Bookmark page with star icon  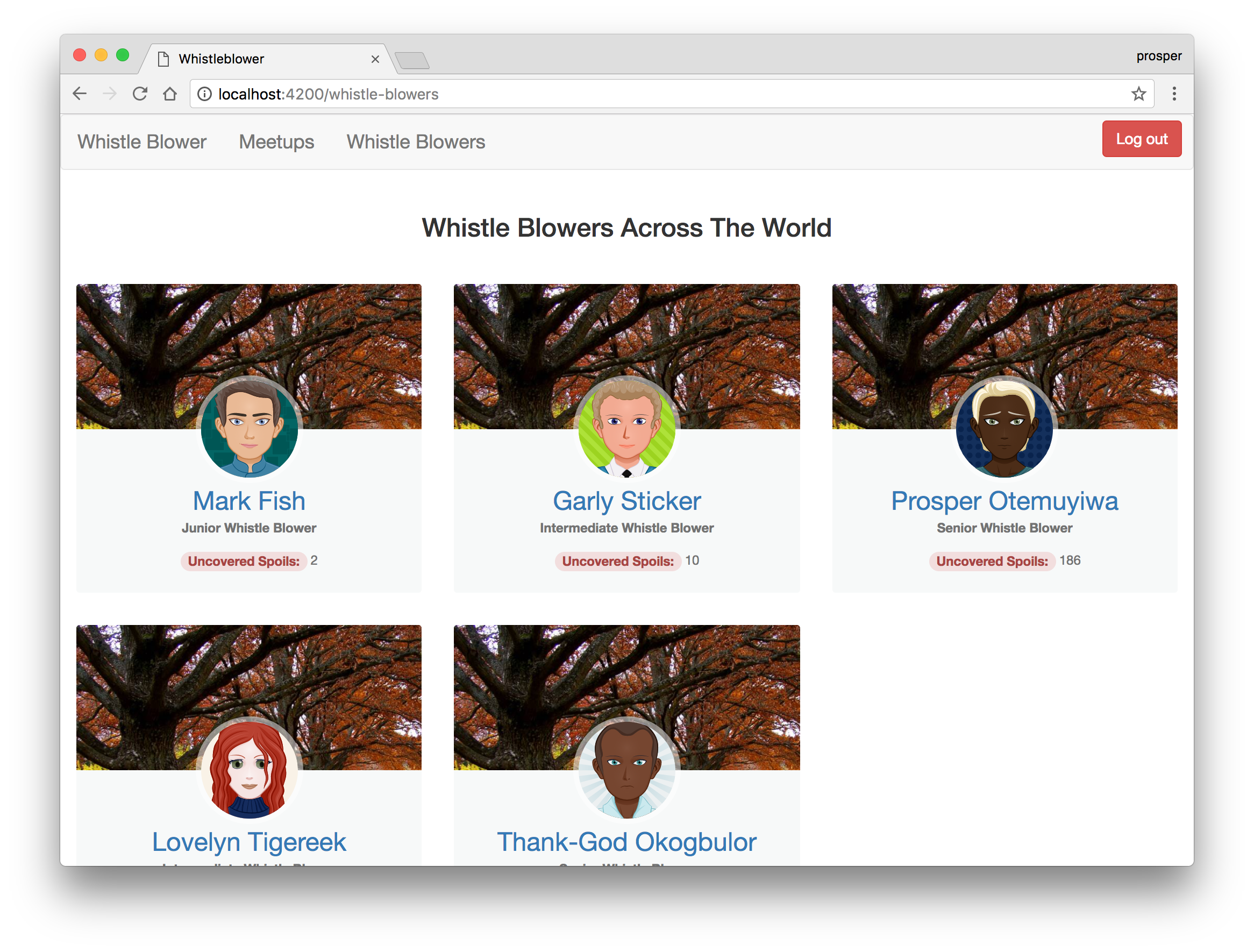1138,94
